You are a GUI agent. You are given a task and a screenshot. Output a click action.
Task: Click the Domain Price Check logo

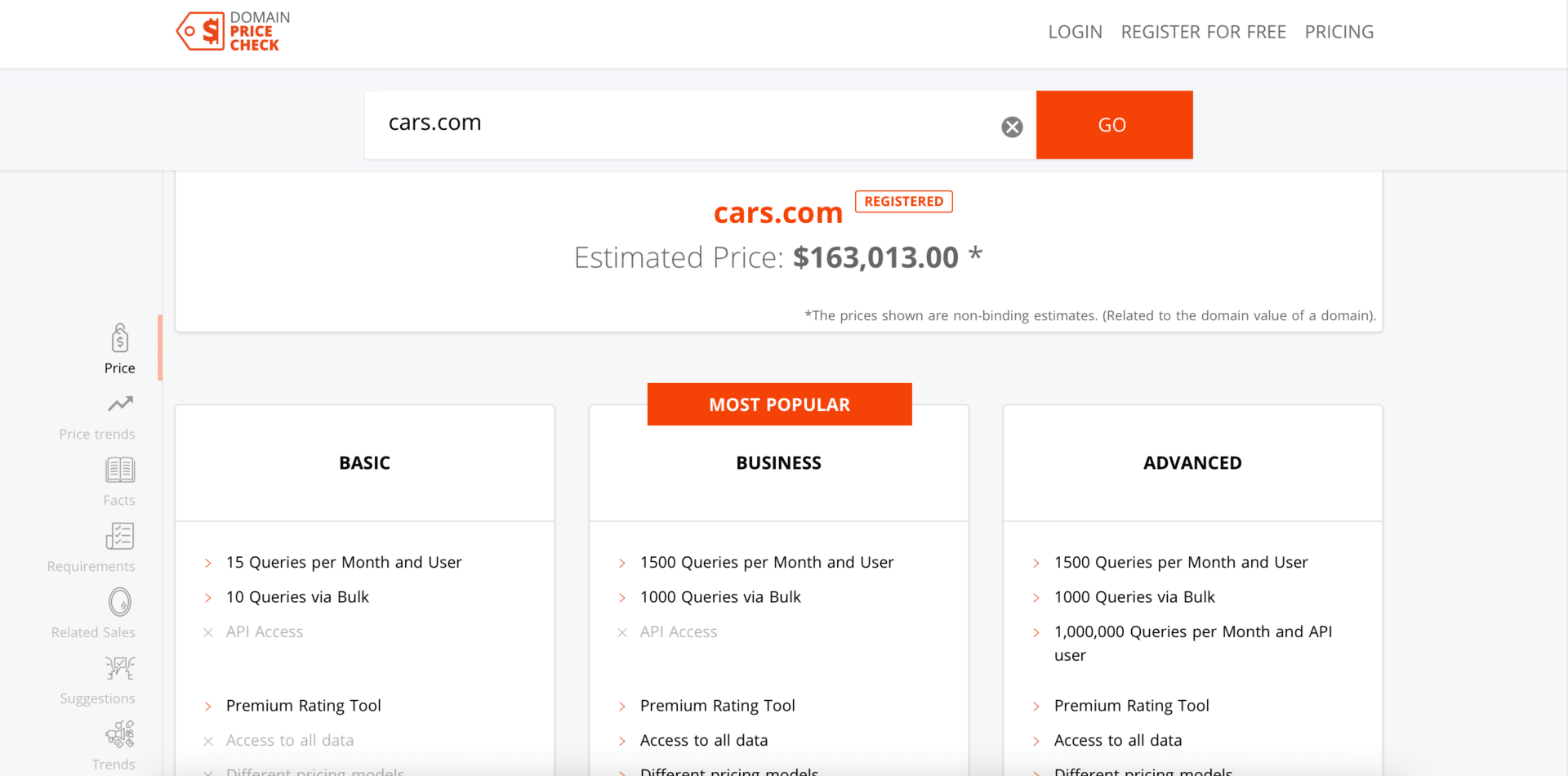pos(234,32)
